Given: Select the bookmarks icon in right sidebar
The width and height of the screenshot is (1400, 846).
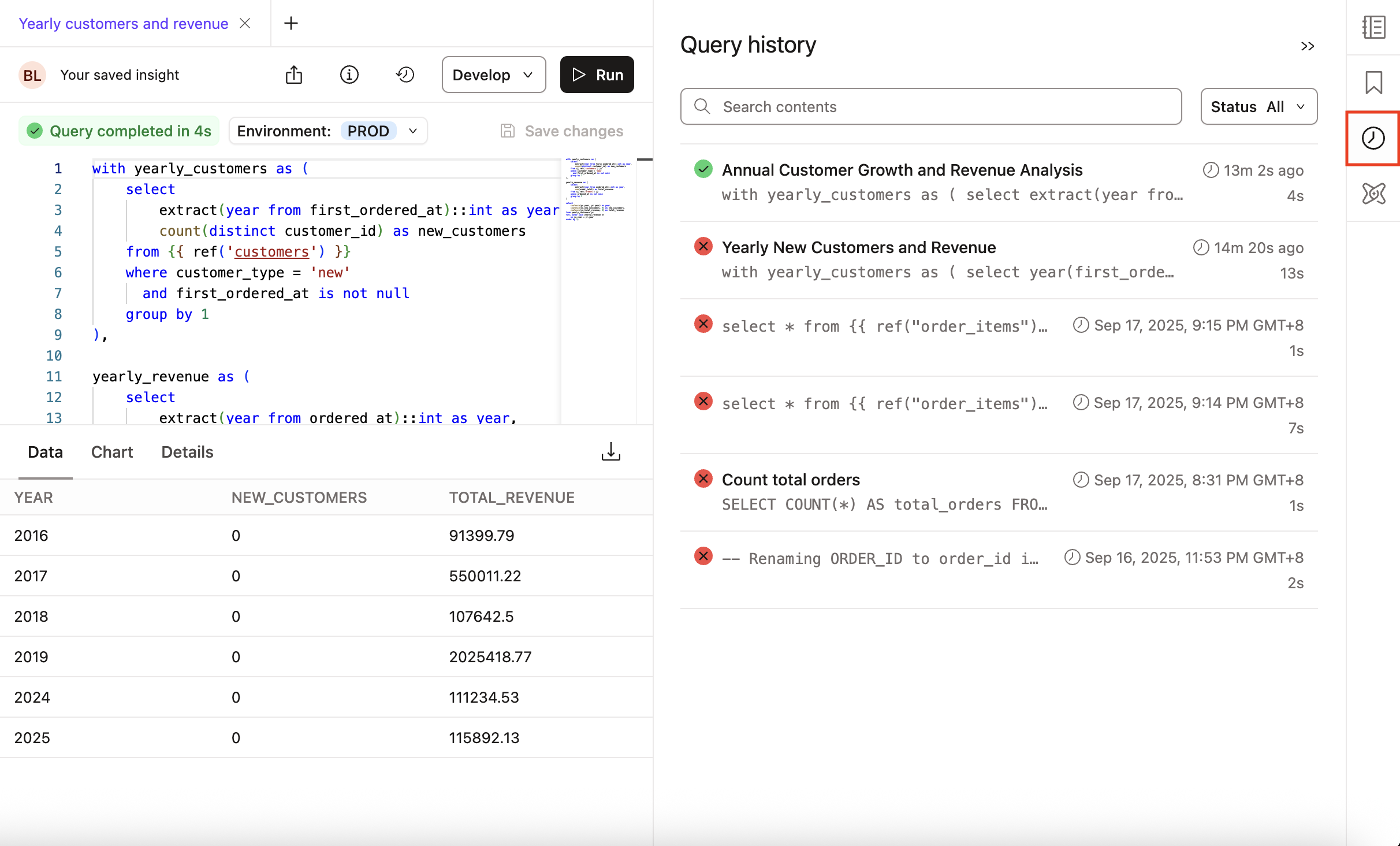Looking at the screenshot, I should tap(1373, 82).
